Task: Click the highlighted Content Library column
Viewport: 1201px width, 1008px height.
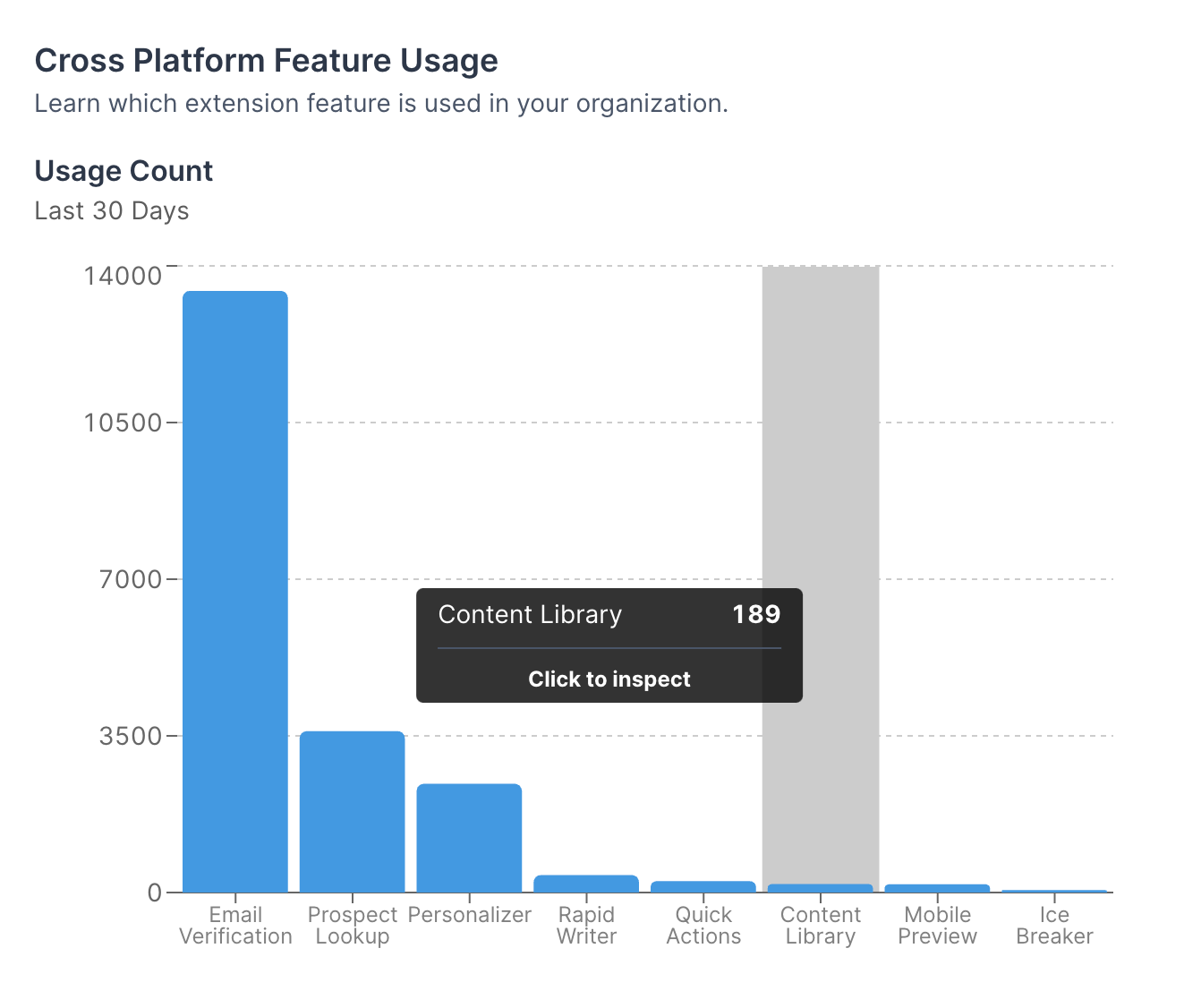Action: pos(821,578)
